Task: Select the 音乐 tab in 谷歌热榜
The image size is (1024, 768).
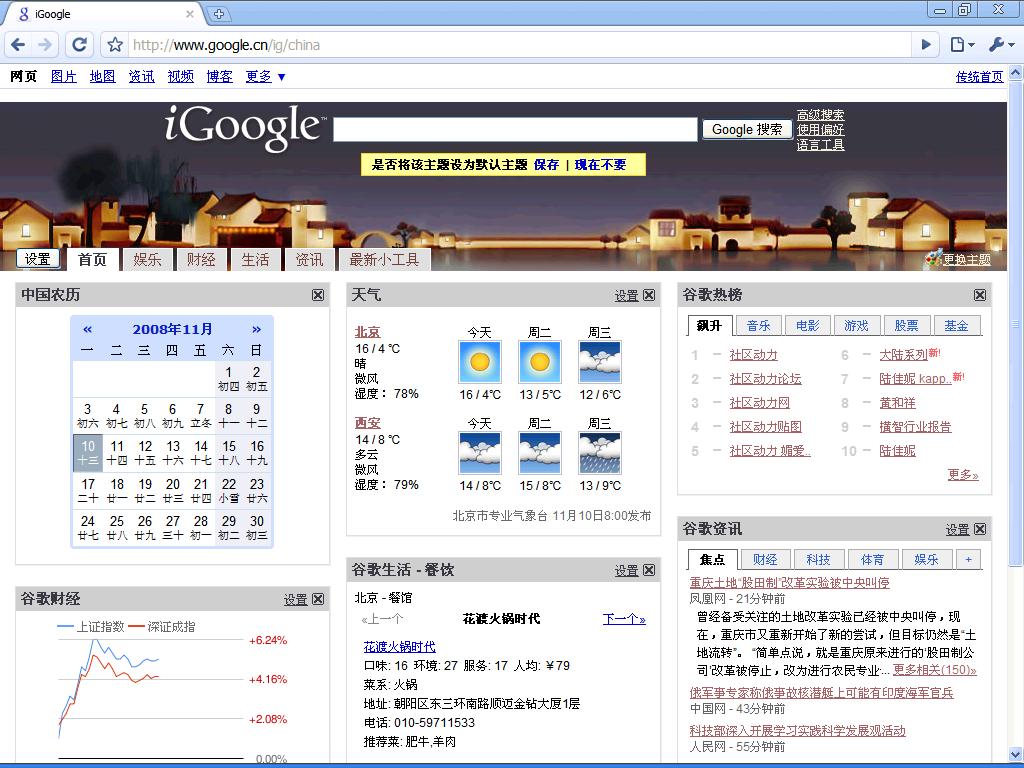Action: tap(758, 325)
